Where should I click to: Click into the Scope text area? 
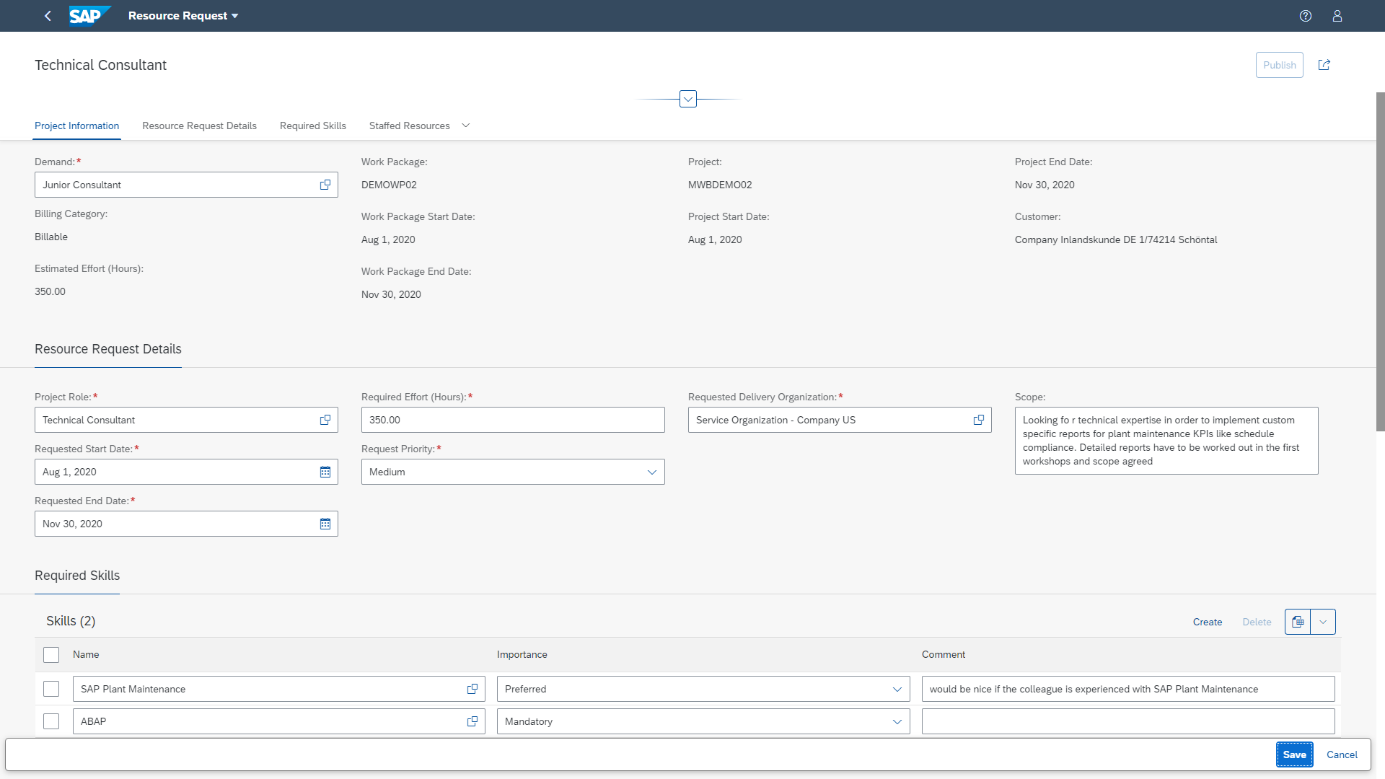pos(1166,440)
